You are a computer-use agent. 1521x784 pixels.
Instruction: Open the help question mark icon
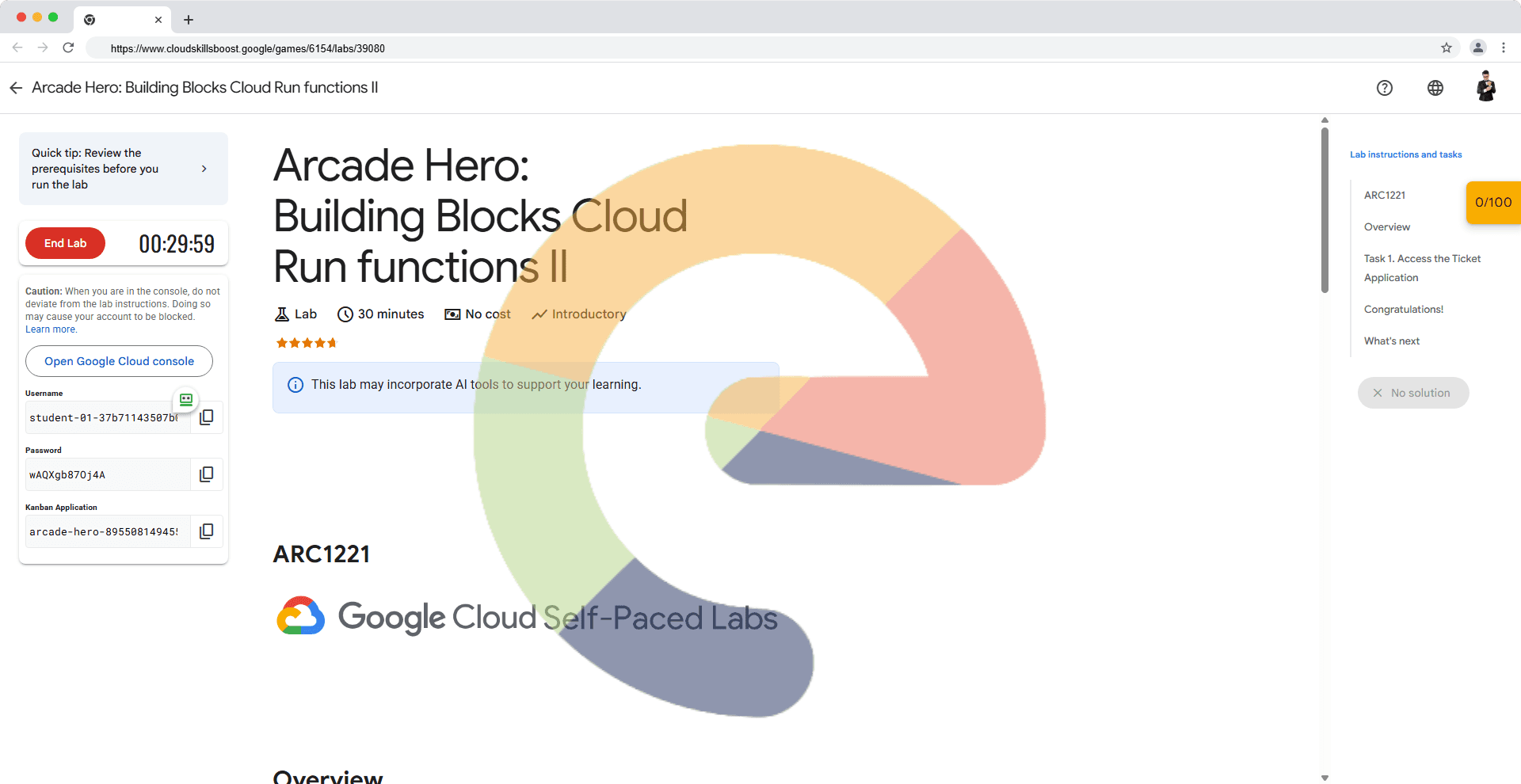point(1384,88)
